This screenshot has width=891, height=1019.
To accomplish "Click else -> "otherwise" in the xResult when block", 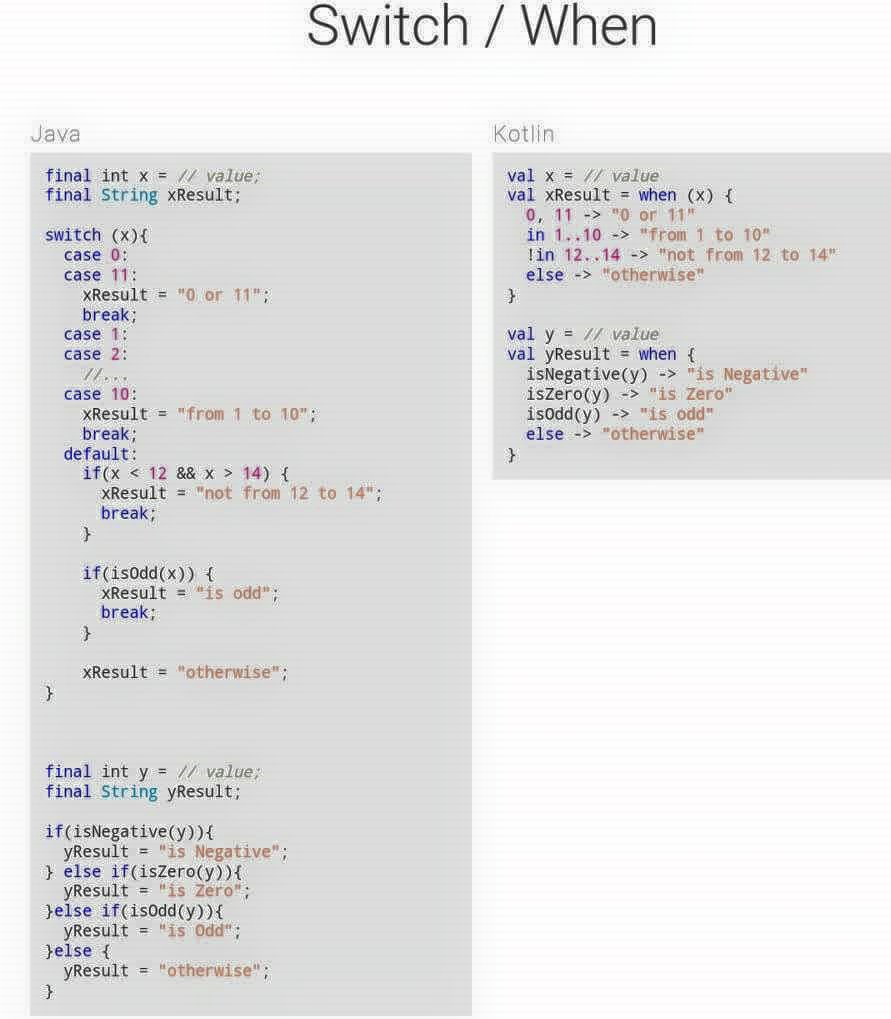I will click(x=615, y=275).
